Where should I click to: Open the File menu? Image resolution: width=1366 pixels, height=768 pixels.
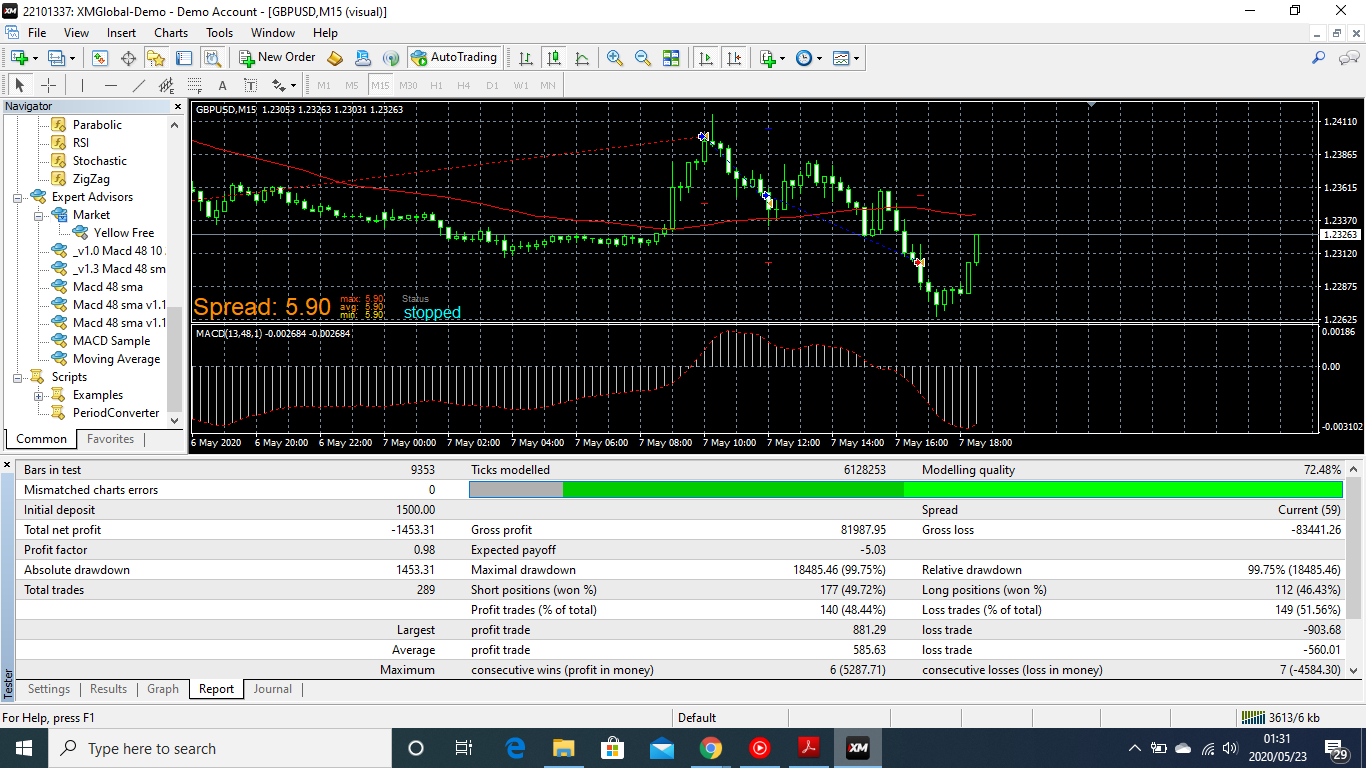point(37,33)
